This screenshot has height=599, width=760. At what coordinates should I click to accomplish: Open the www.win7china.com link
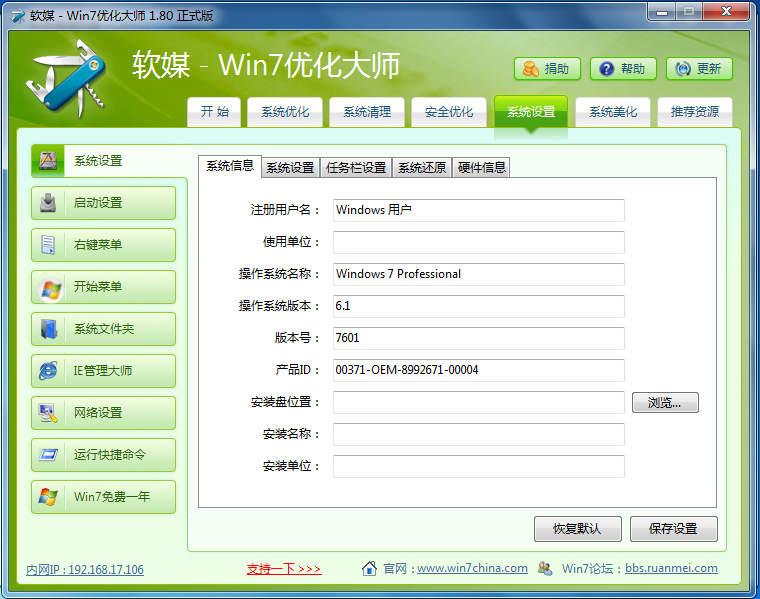(472, 568)
